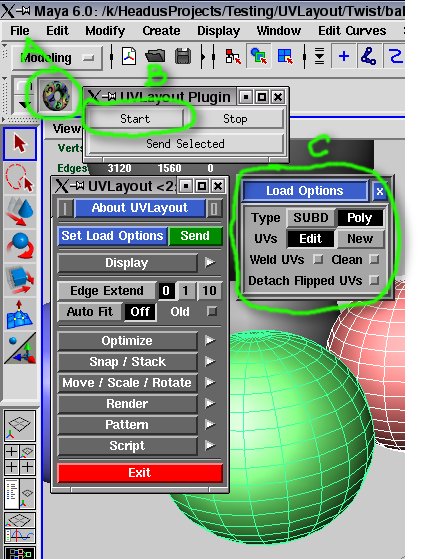
Task: Expand the Display section arrow
Action: (210, 263)
